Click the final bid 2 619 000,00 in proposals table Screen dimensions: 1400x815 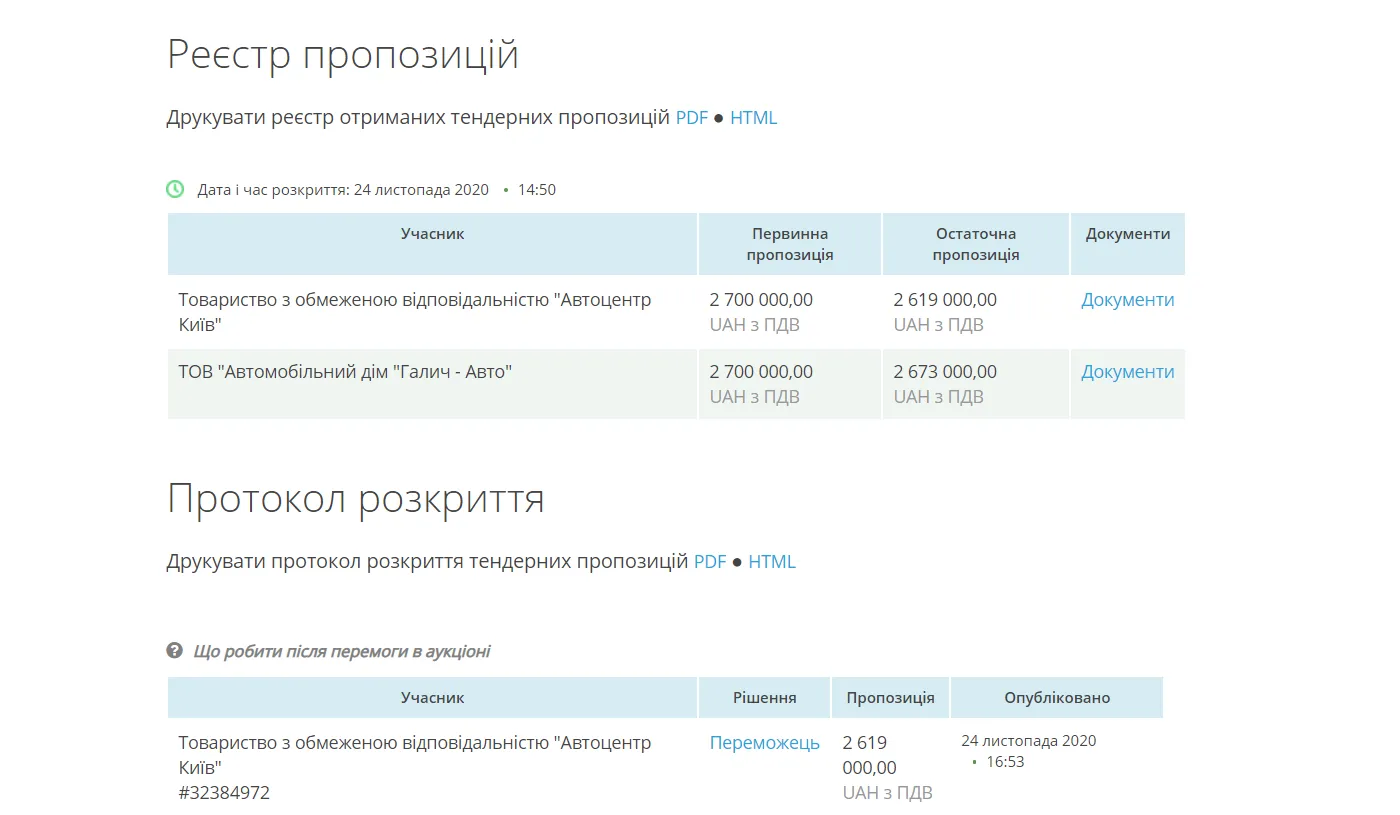pyautogui.click(x=945, y=300)
